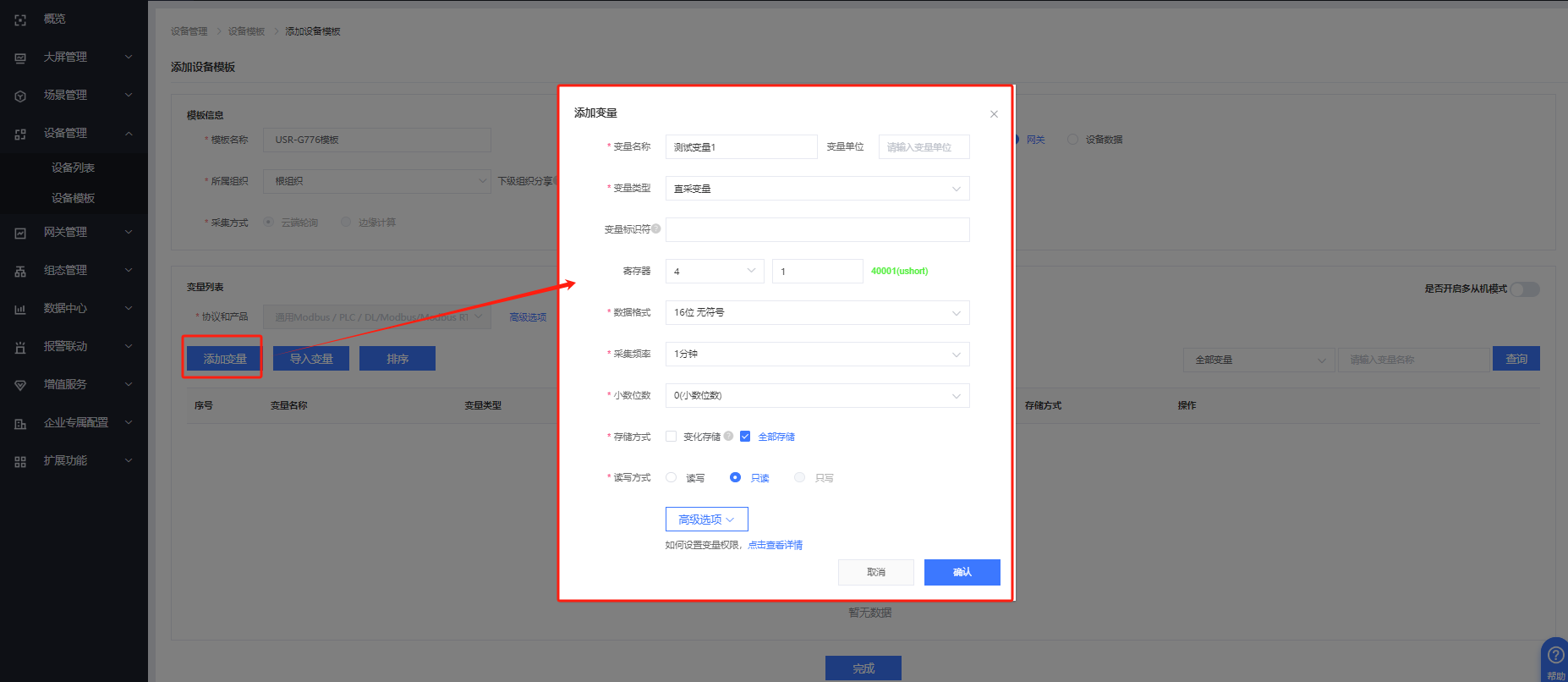This screenshot has width=1568, height=682.
Task: Click the 场景管理 sidebar icon
Action: point(20,96)
